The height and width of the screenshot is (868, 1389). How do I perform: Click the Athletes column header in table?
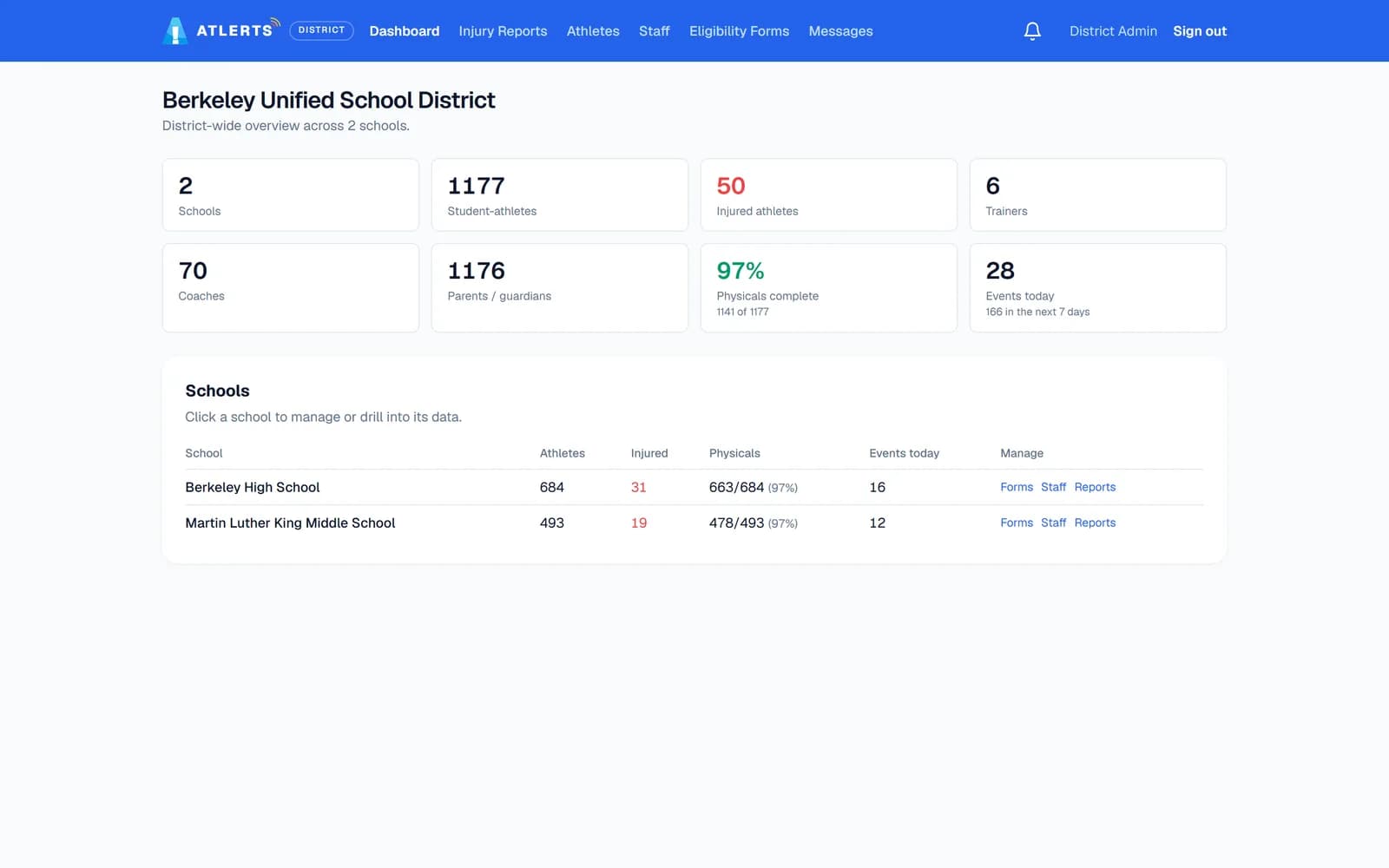(563, 453)
